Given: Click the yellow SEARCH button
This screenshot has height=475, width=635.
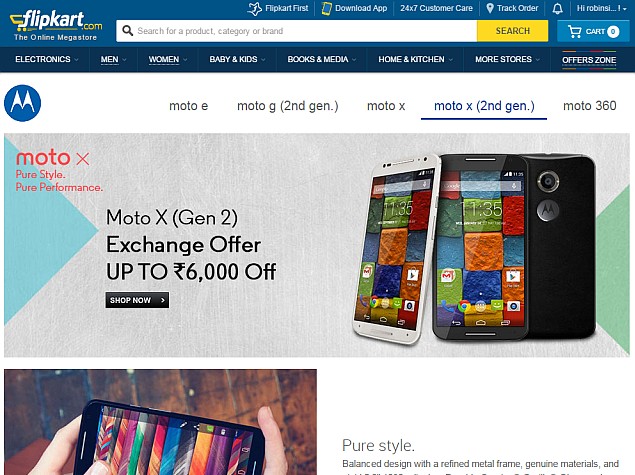Looking at the screenshot, I should (512, 31).
